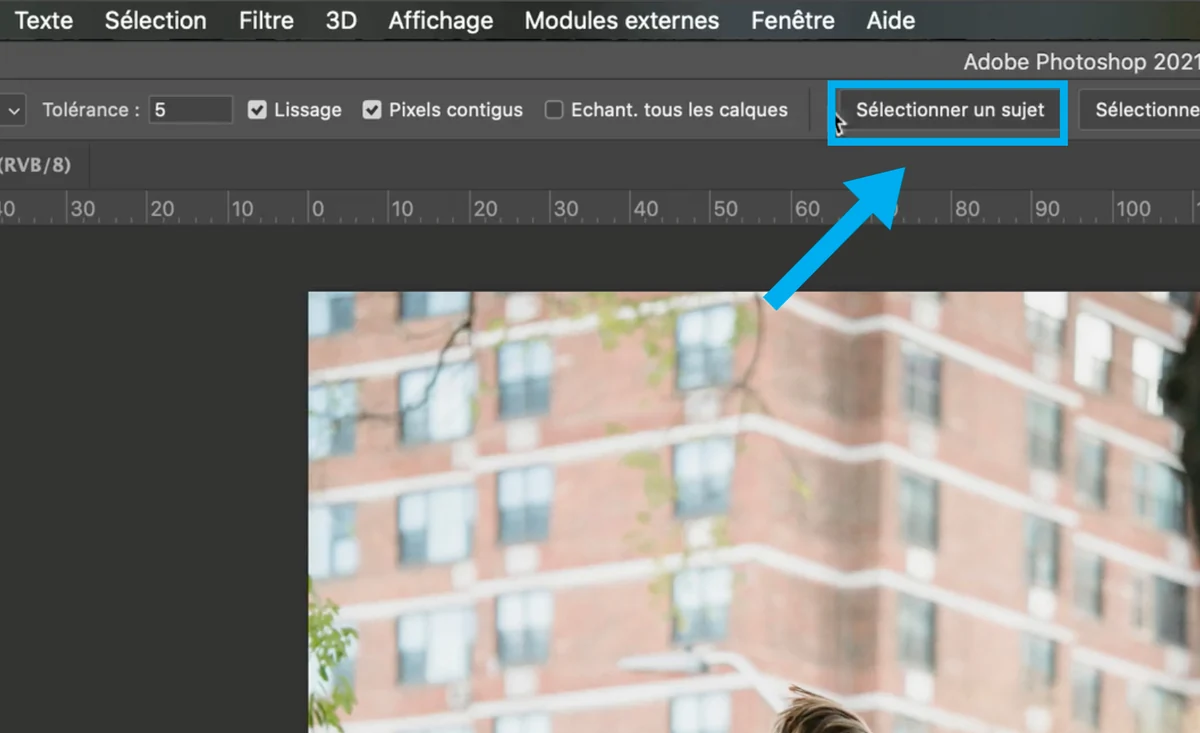
Task: Click the horizontal ruler above the canvas
Action: tap(600, 207)
